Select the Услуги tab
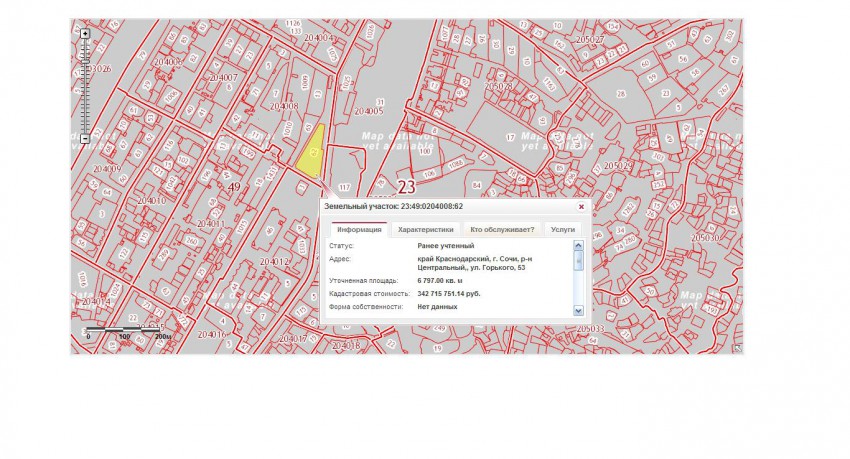This screenshot has height=459, width=850. tap(563, 229)
